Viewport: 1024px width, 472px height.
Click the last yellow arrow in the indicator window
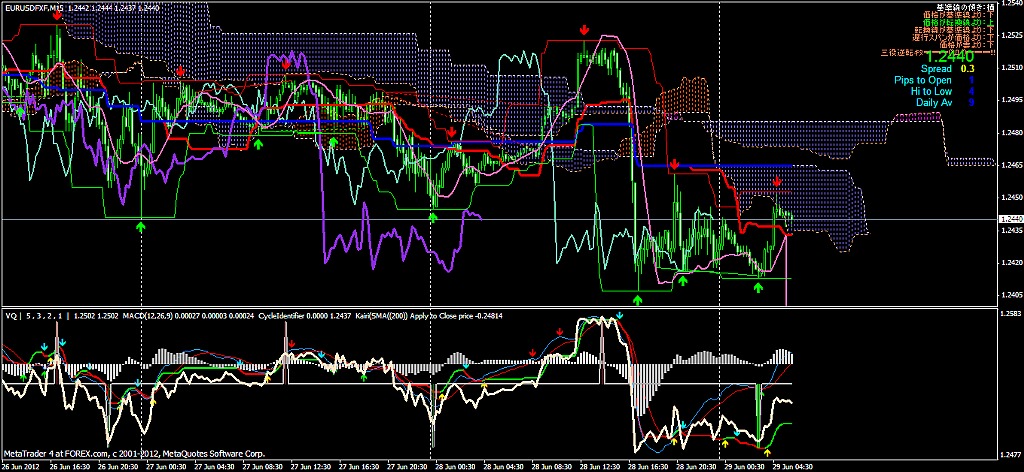tap(766, 454)
